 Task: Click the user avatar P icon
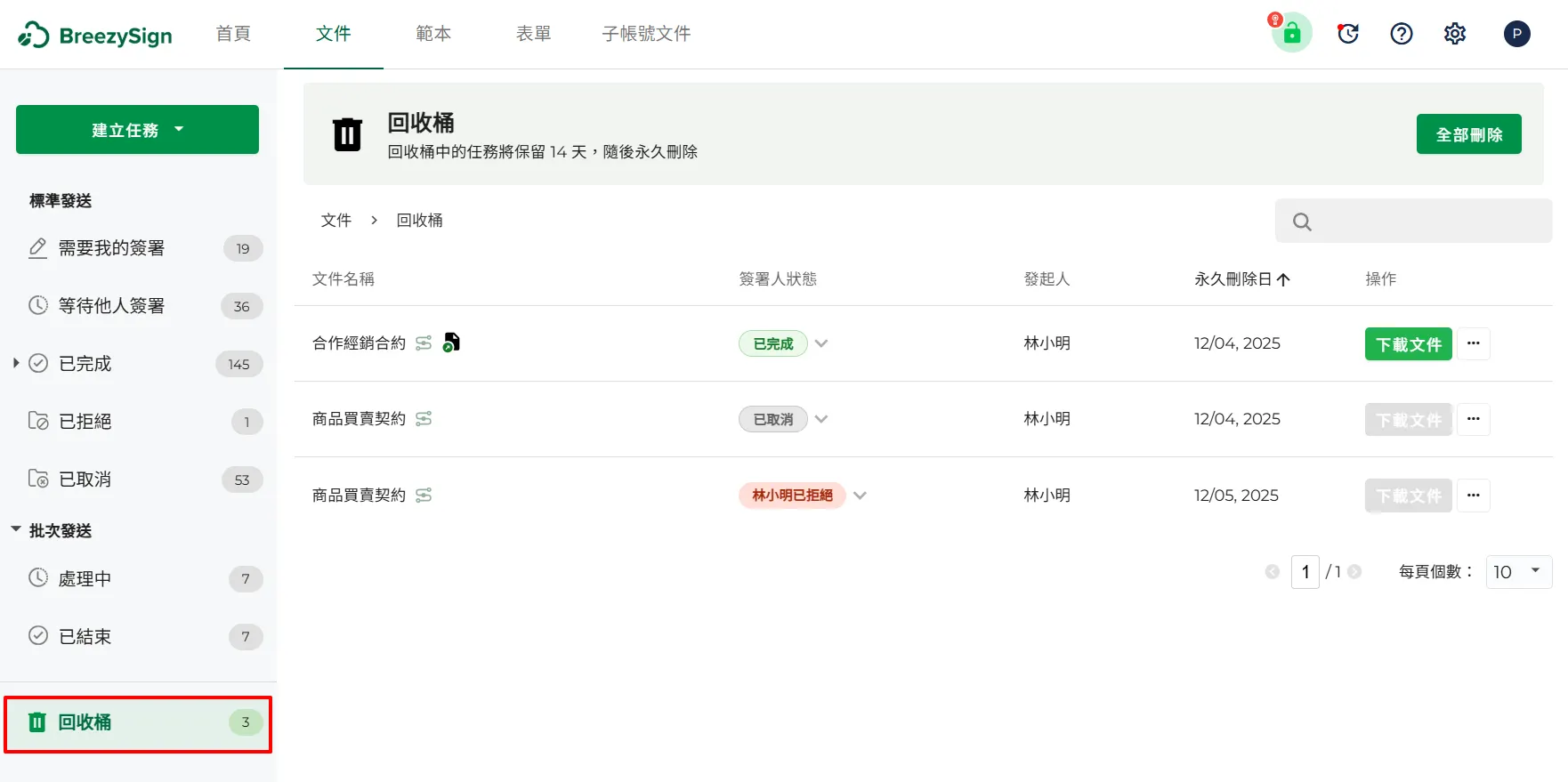click(x=1516, y=34)
